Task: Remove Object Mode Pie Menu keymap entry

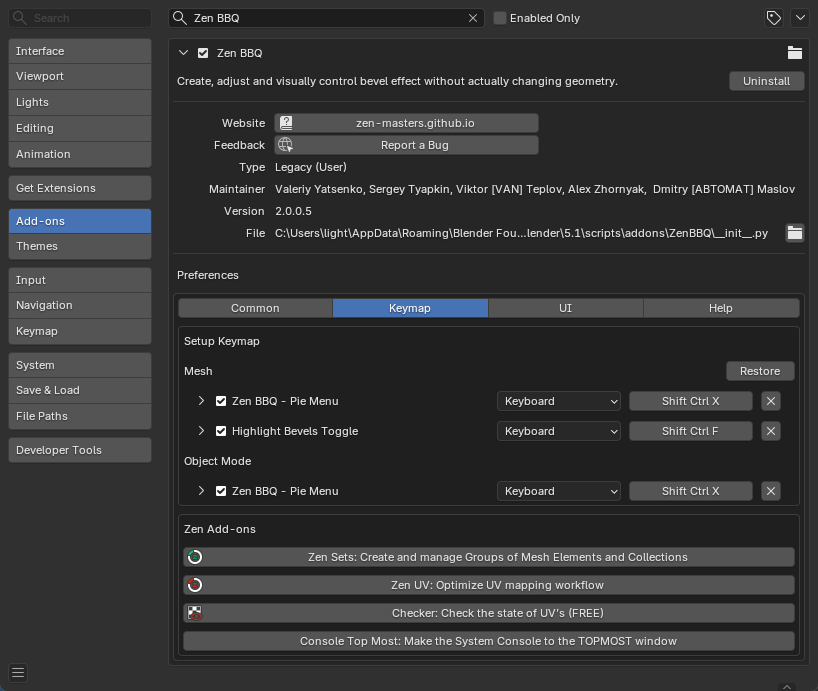Action: 771,491
